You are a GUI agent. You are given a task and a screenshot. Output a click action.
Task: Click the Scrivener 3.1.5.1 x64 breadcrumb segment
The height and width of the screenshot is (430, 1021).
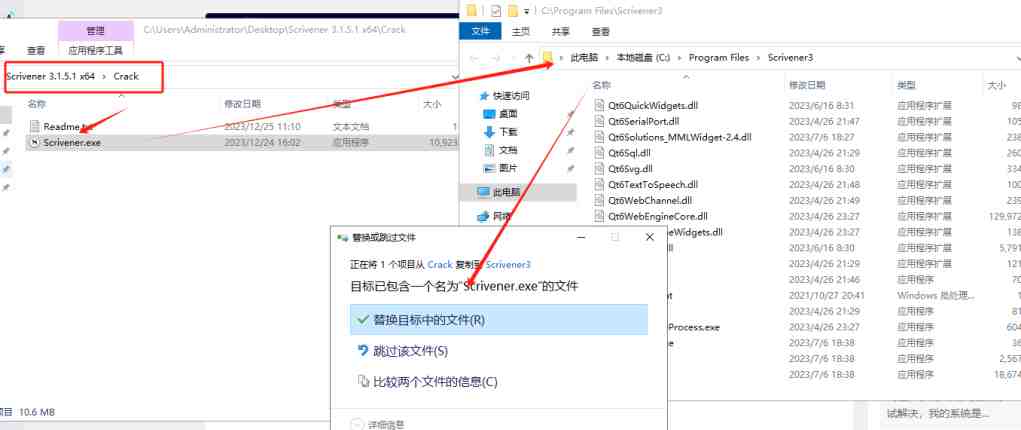click(x=51, y=76)
